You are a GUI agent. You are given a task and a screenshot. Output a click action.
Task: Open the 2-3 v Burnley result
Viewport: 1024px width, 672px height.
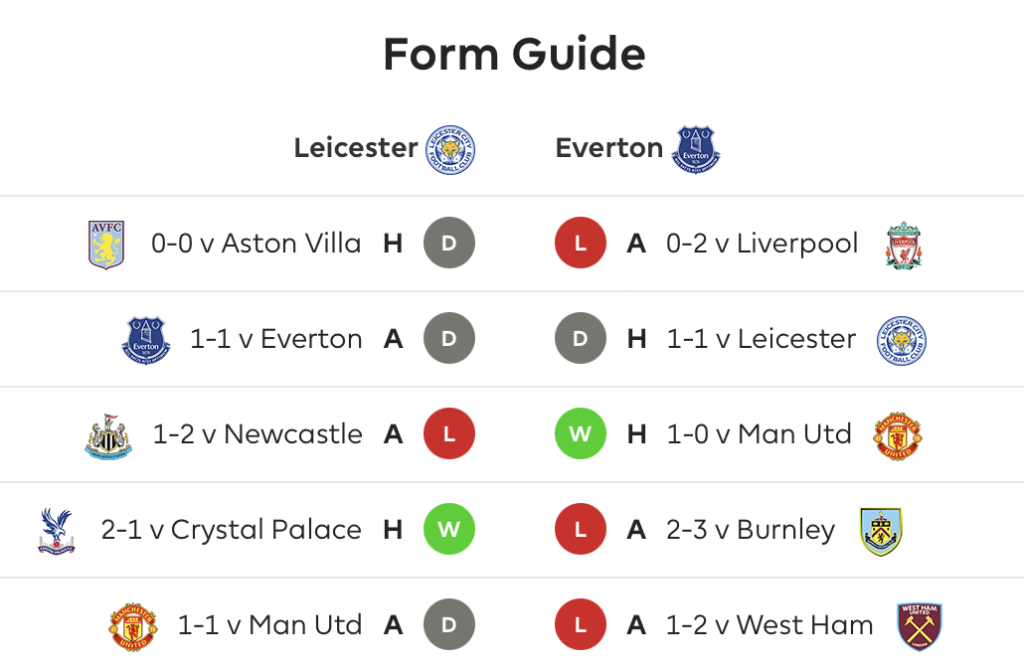pyautogui.click(x=750, y=530)
